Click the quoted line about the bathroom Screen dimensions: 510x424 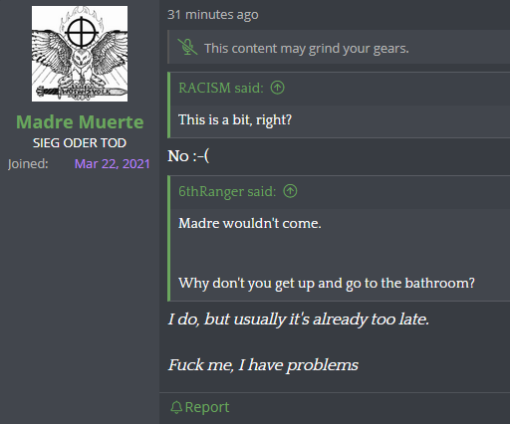[x=326, y=283]
